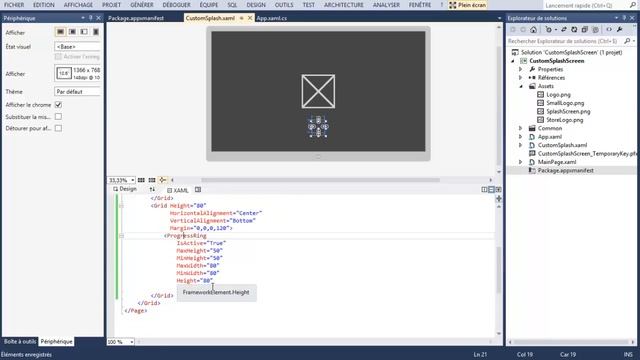
Task: Uncheck Afficher le chrome checkbox
Action: 58,105
